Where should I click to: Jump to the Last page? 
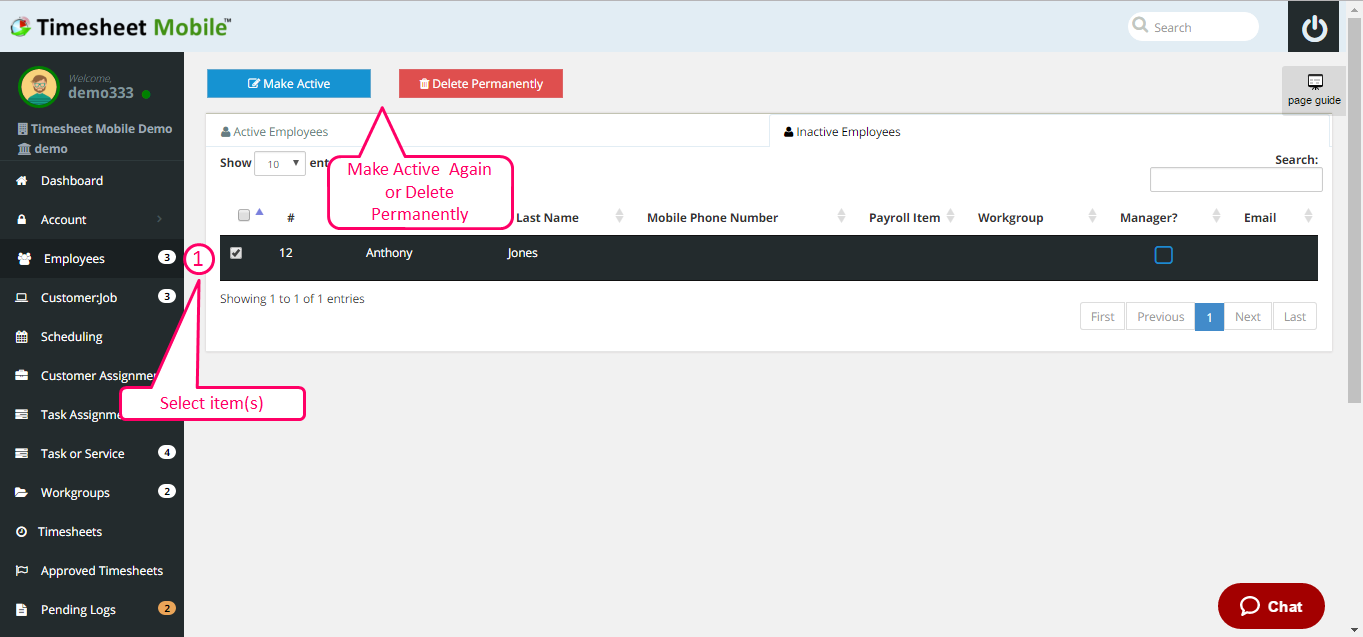click(1294, 317)
